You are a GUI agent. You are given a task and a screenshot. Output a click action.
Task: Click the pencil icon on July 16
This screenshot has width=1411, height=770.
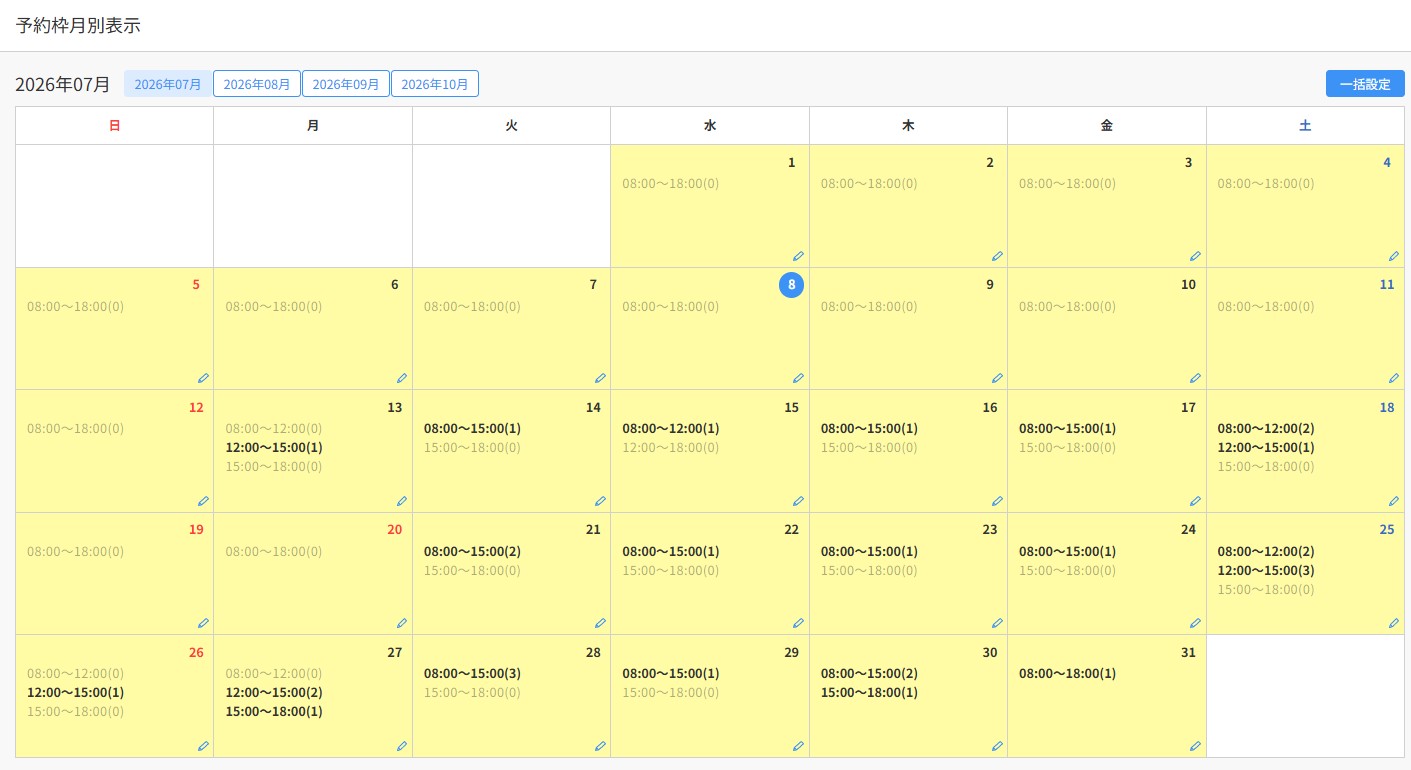coord(997,501)
